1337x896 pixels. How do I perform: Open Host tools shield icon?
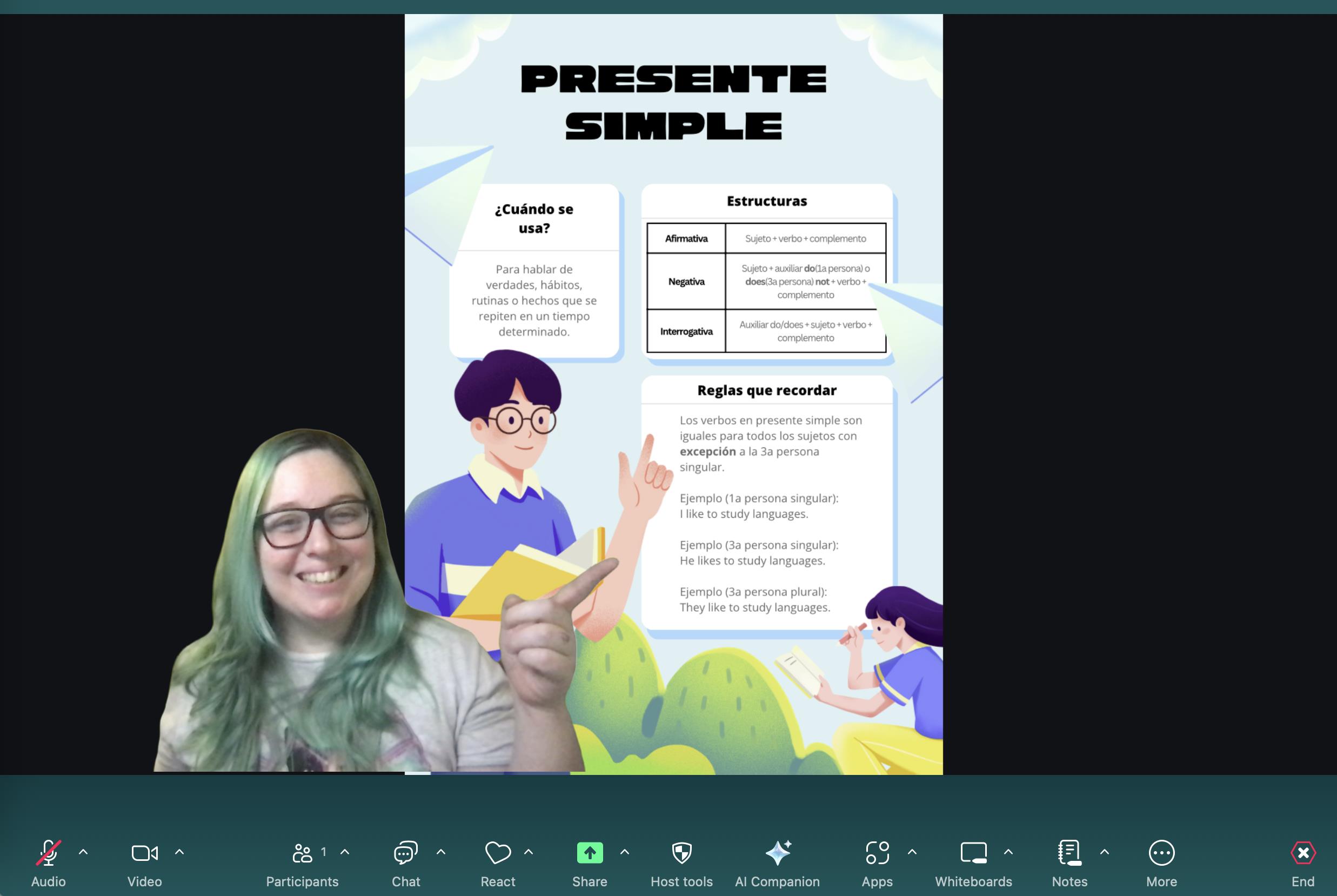(x=681, y=853)
